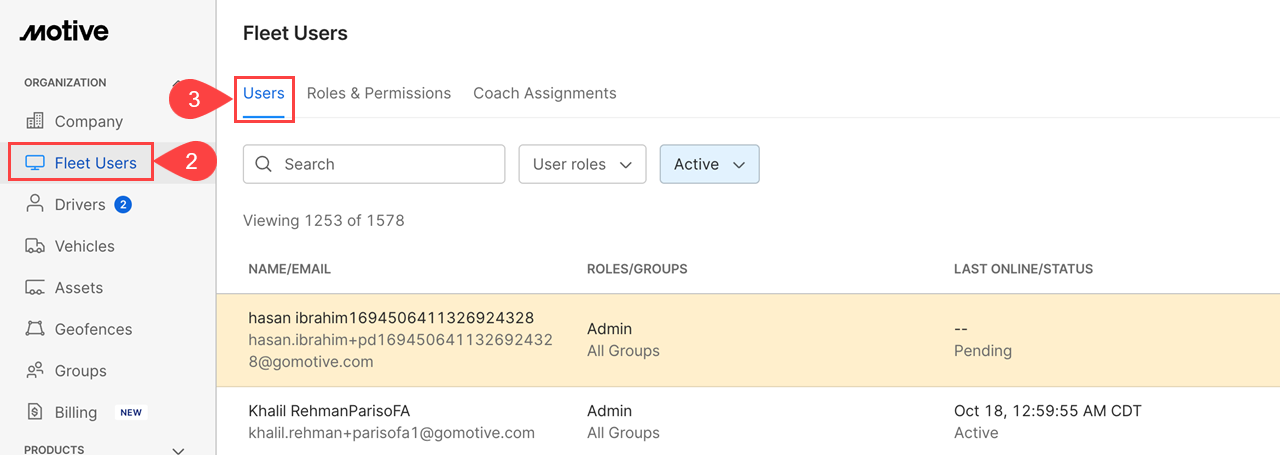Click the Fleet Users monitor icon
This screenshot has height=455, width=1280.
(35, 163)
